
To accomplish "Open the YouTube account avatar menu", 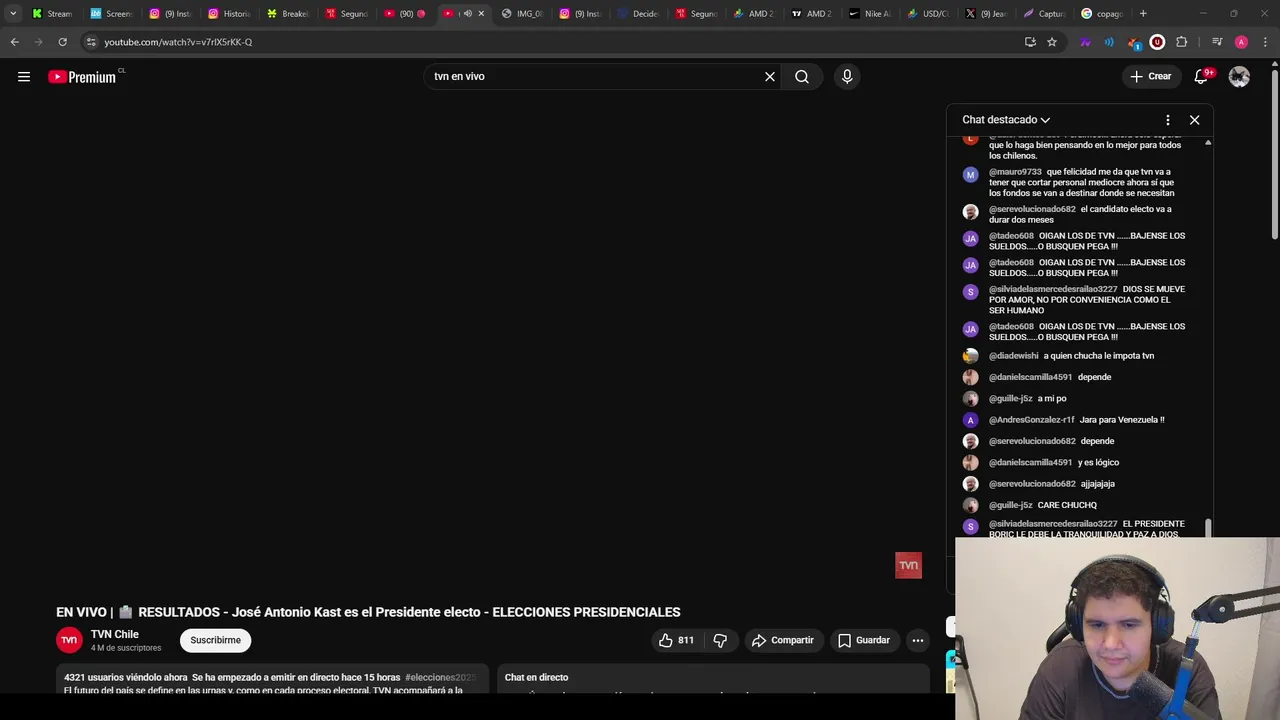I will 1239,77.
